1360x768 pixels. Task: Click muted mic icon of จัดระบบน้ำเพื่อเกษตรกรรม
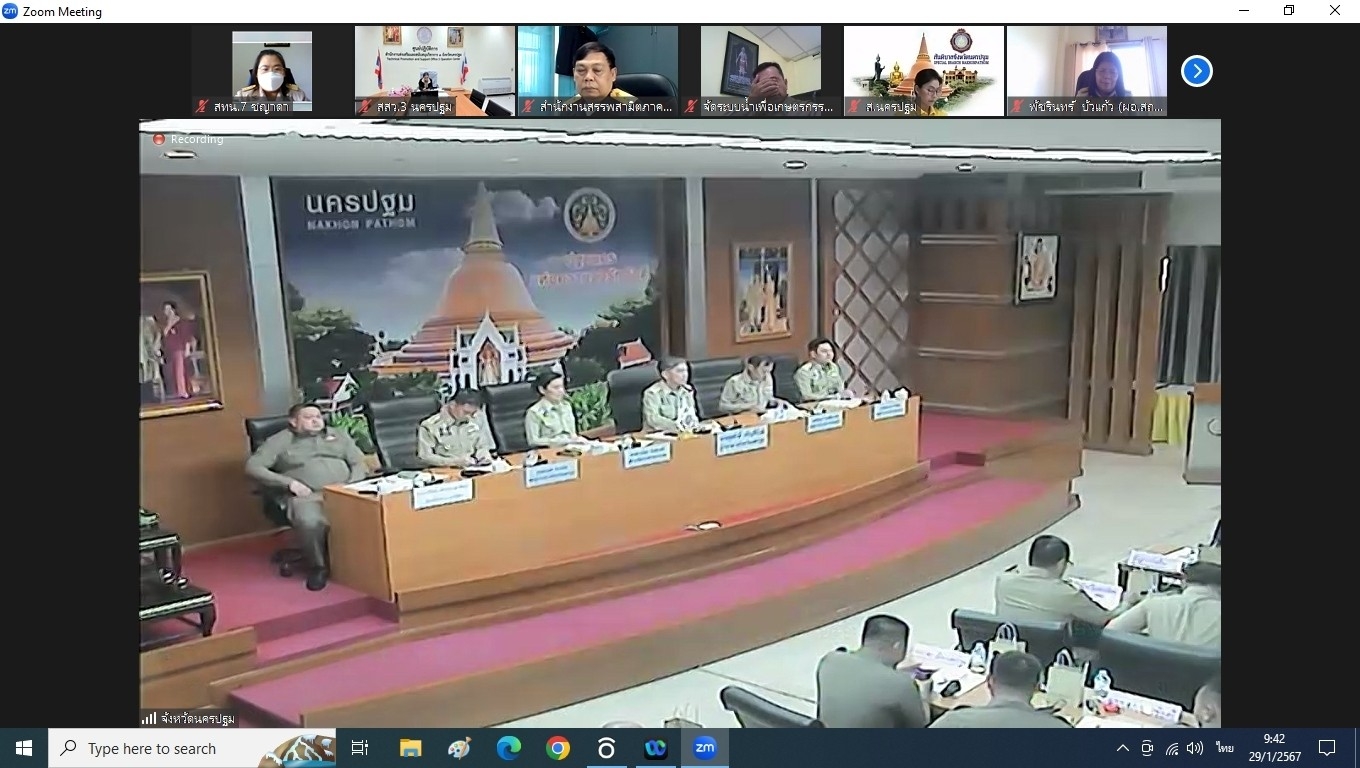(x=692, y=106)
